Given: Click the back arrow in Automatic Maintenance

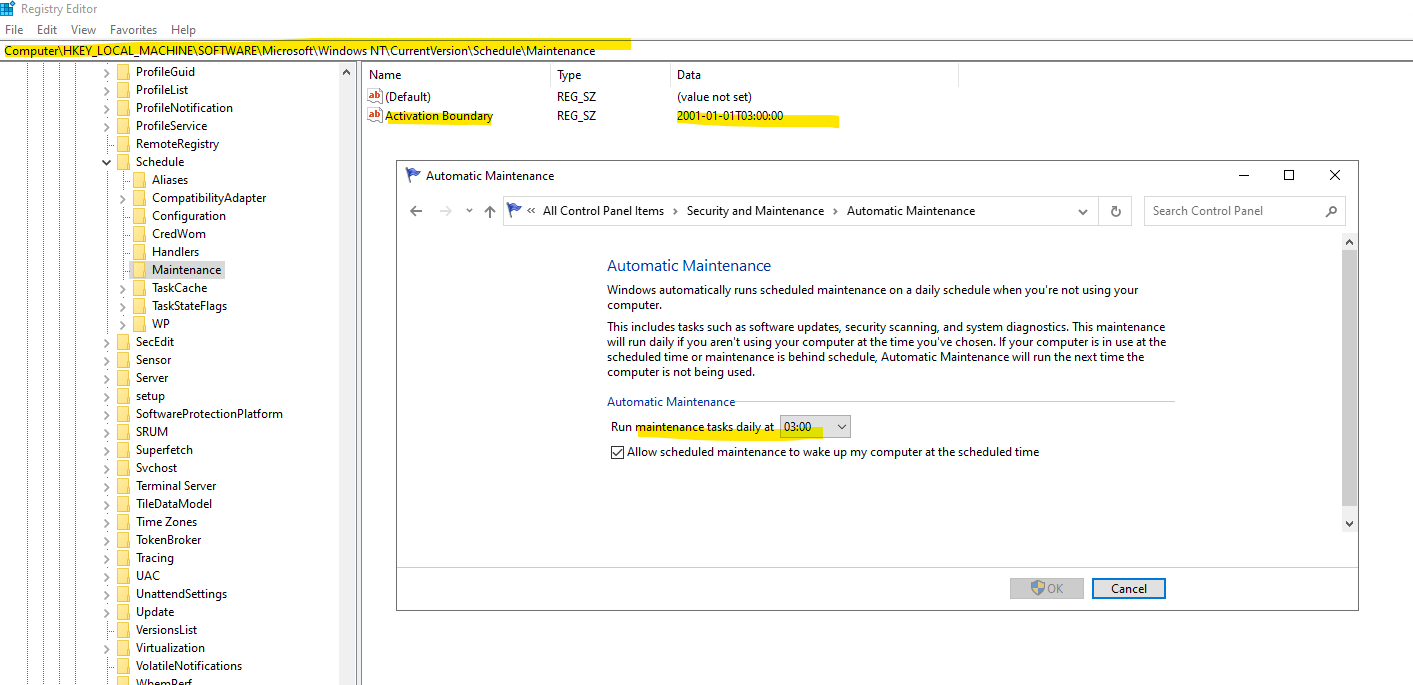Looking at the screenshot, I should [x=417, y=211].
